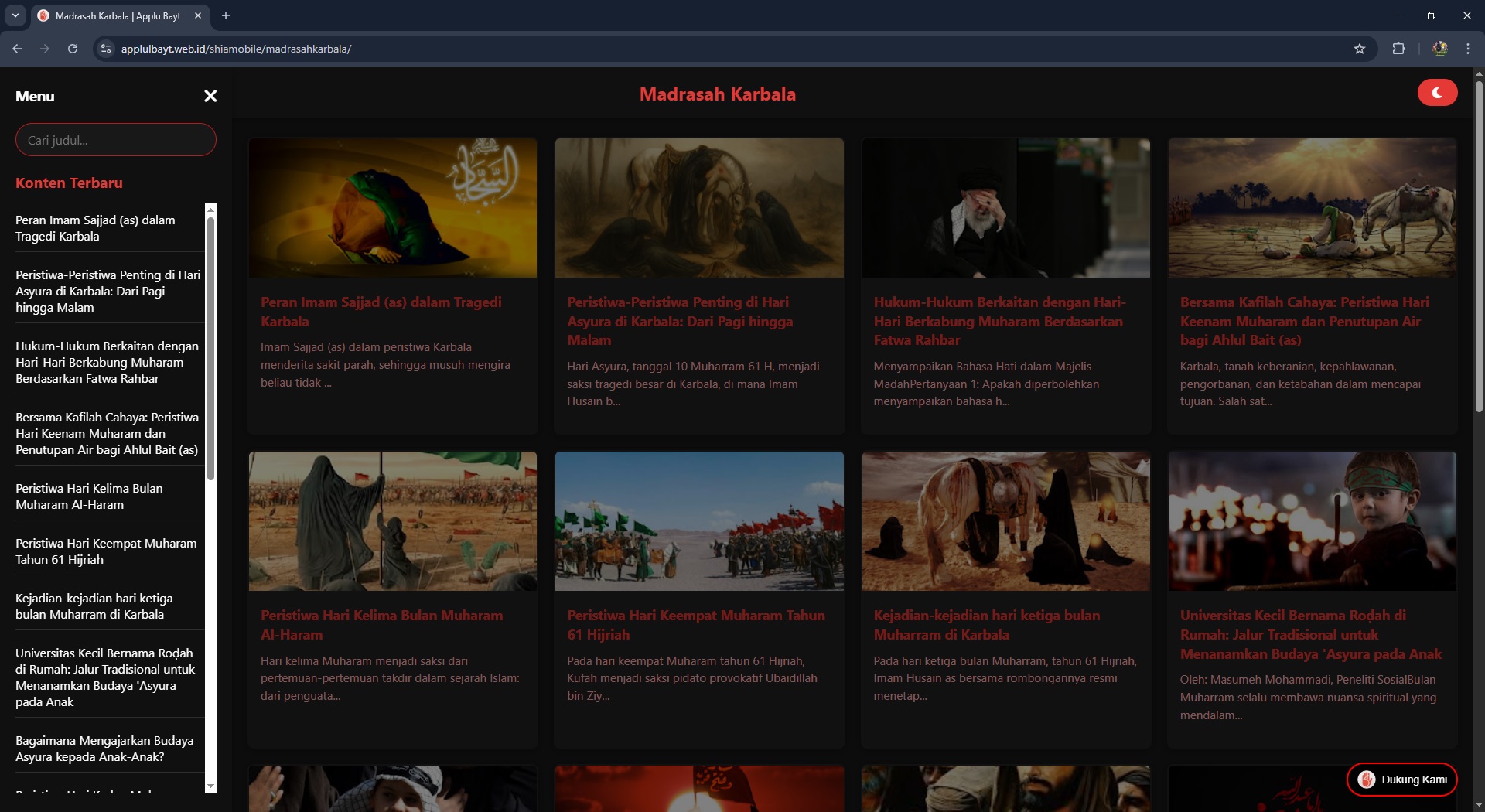Close the Madrasah Karbala tab

198,15
